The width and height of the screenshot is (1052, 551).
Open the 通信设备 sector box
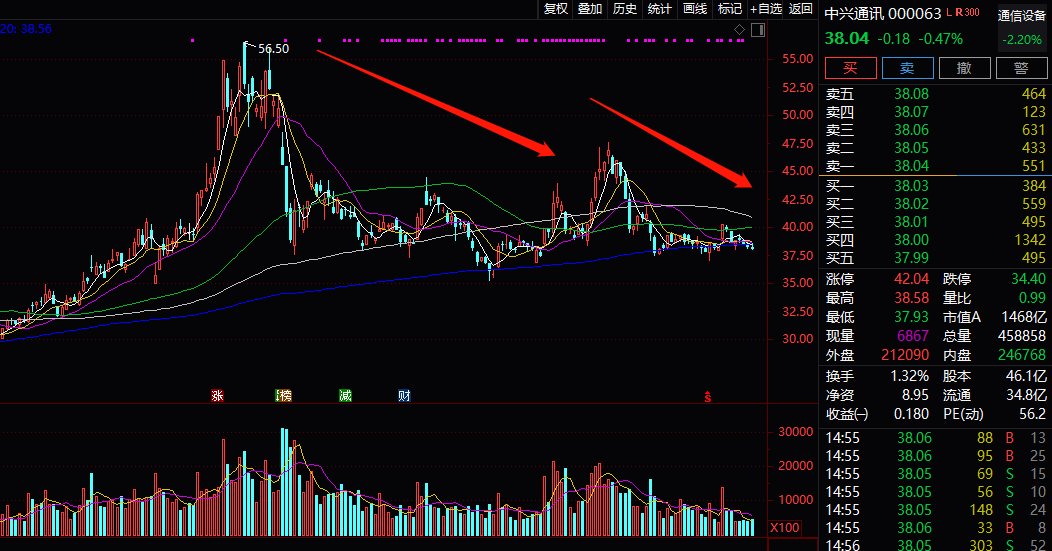click(1022, 27)
